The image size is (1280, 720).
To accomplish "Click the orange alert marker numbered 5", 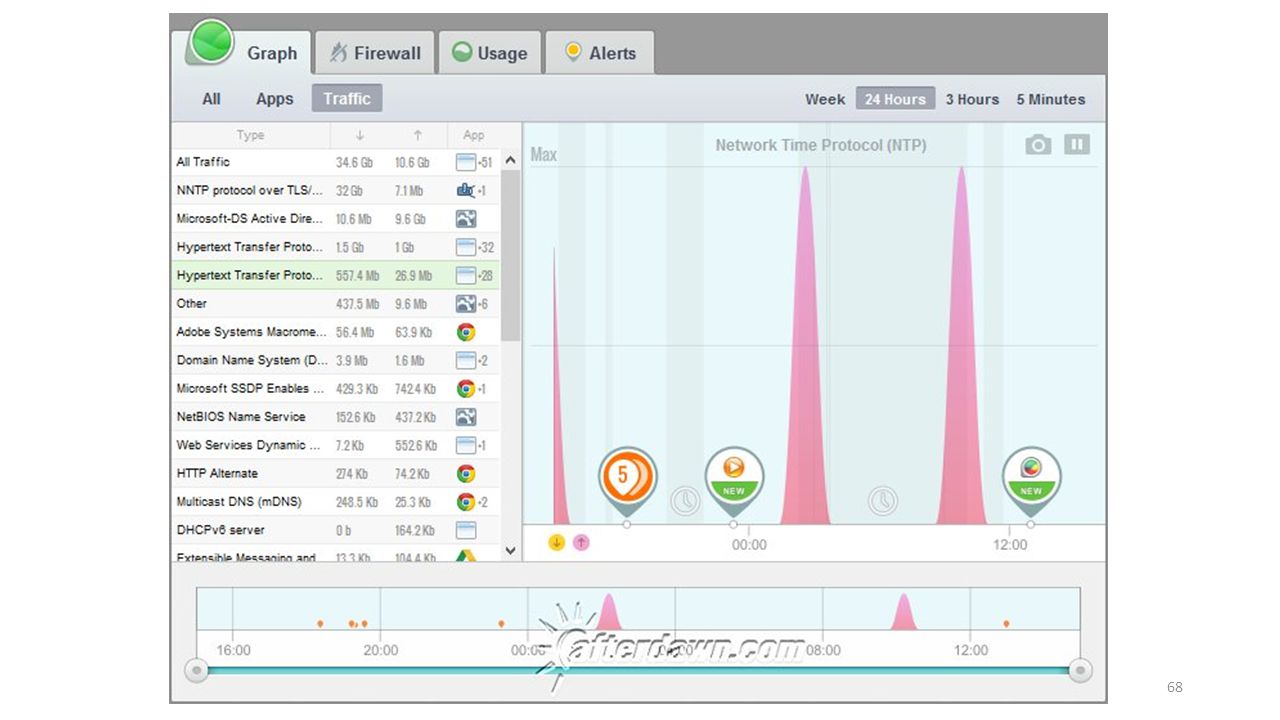I will 628,477.
